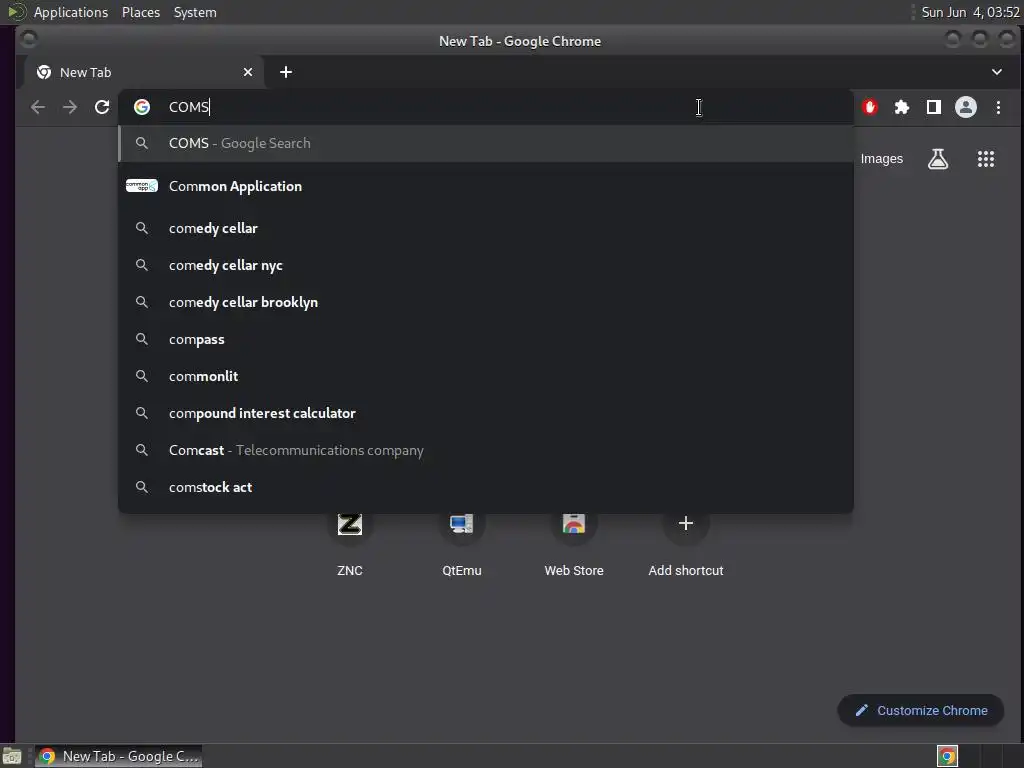Click the show desktop icon in bottom panel
This screenshot has width=1024, height=768.
(x=12, y=756)
